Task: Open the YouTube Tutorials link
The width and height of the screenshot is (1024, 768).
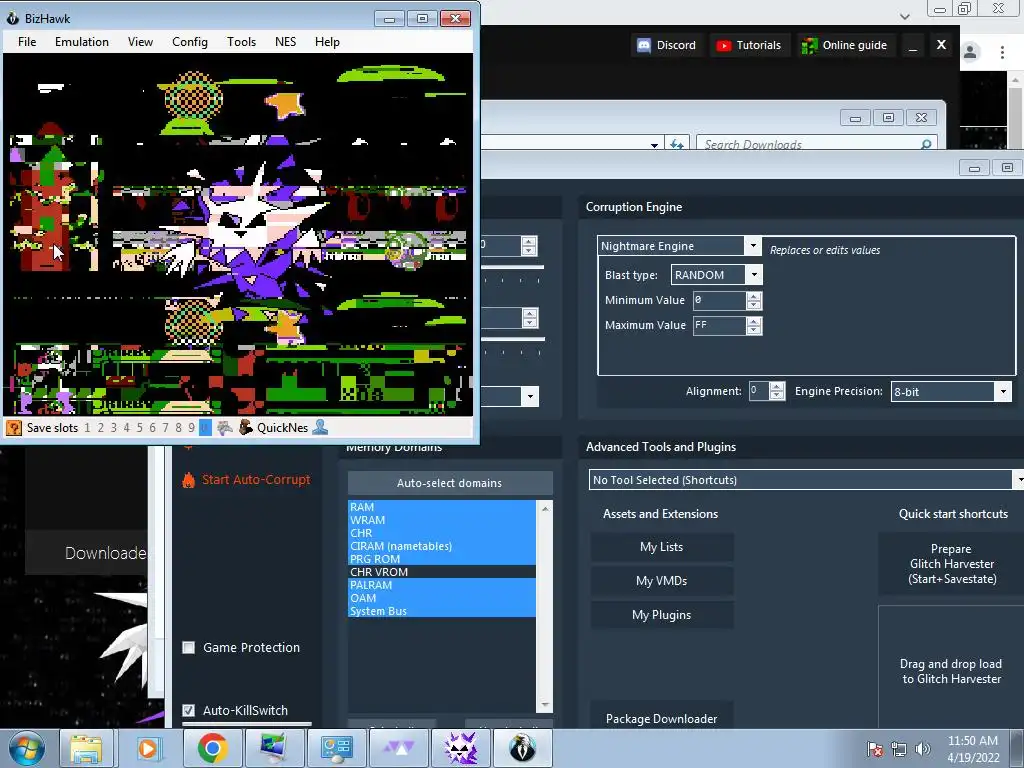Action: (x=749, y=45)
